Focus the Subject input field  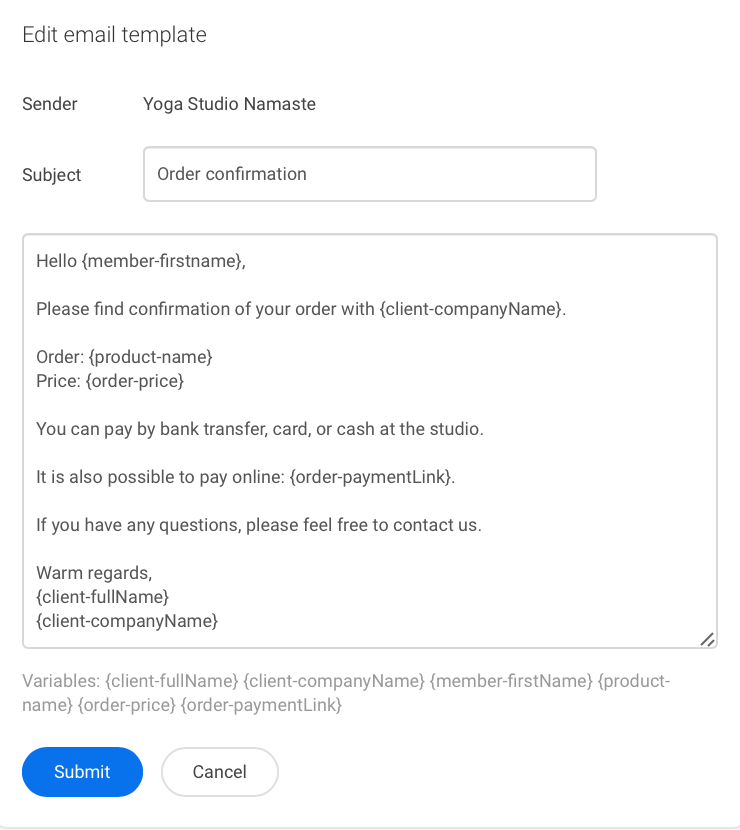369,174
